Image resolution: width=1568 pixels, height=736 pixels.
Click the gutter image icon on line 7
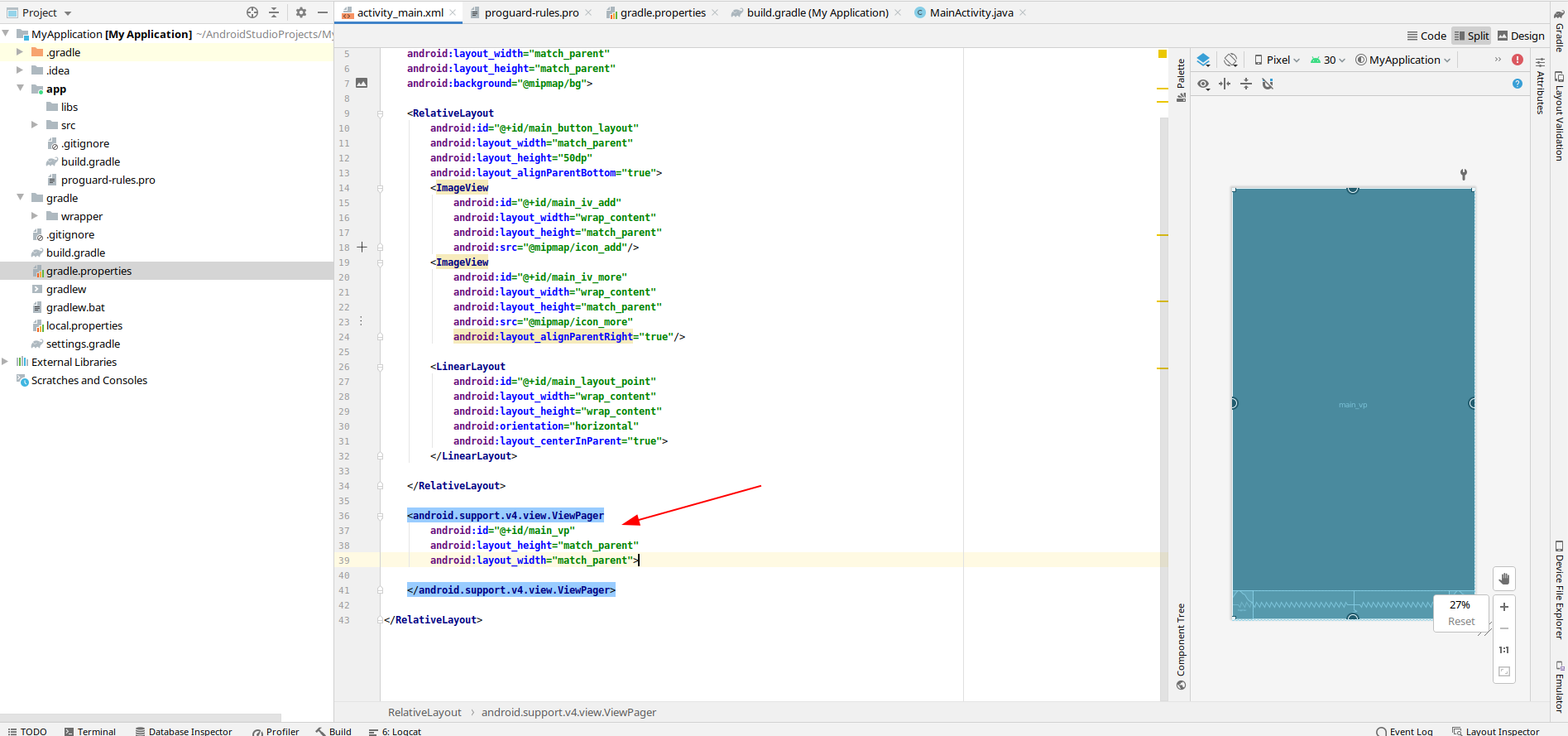coord(362,83)
